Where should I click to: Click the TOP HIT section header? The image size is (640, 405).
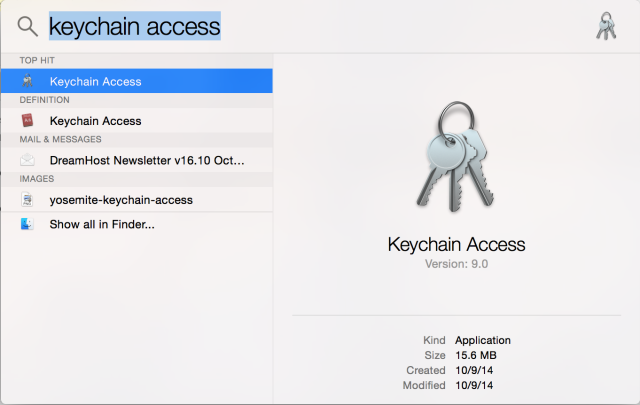37,60
